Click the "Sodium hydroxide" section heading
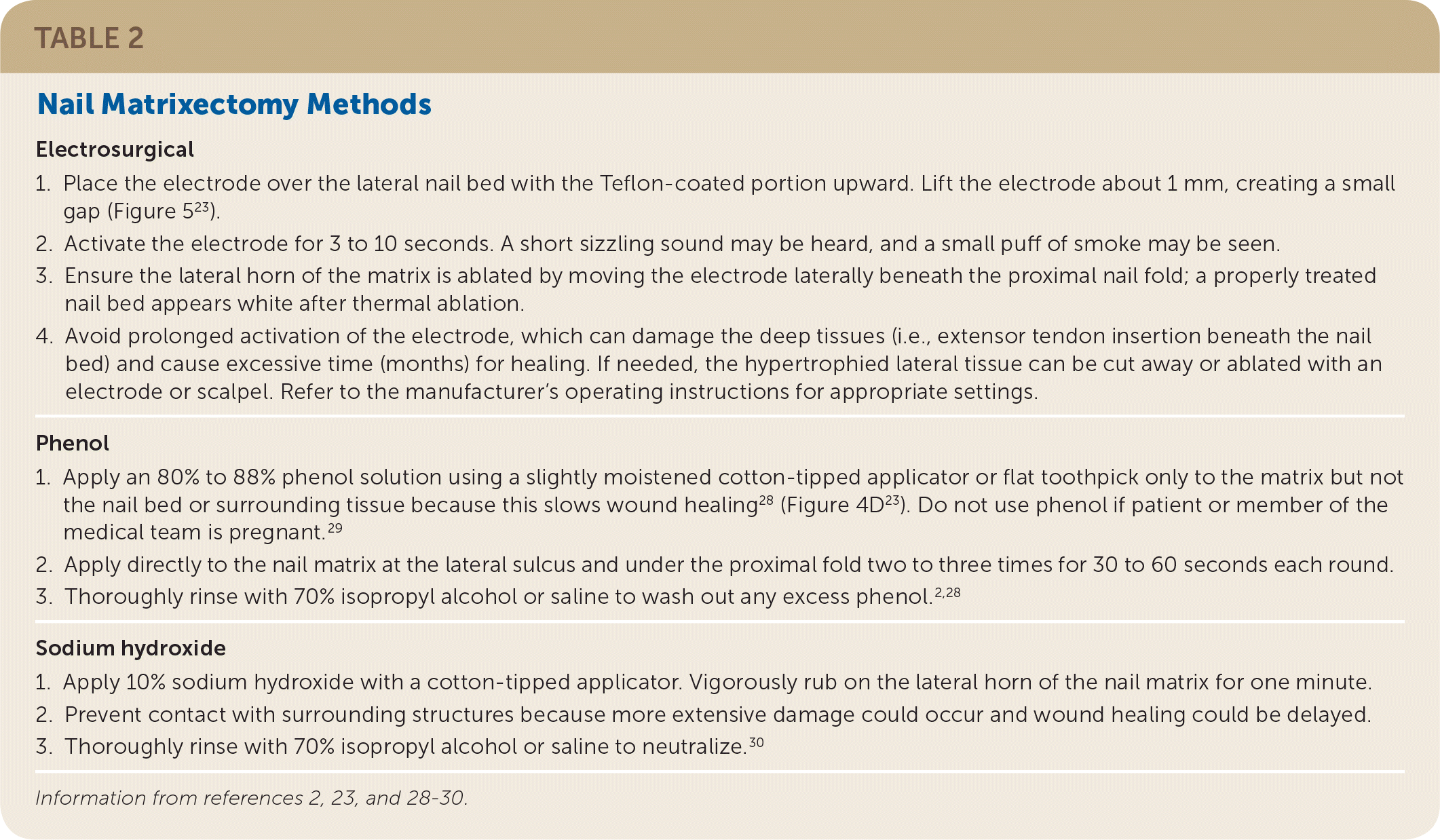Screen dimensions: 1440x840 point(130,648)
